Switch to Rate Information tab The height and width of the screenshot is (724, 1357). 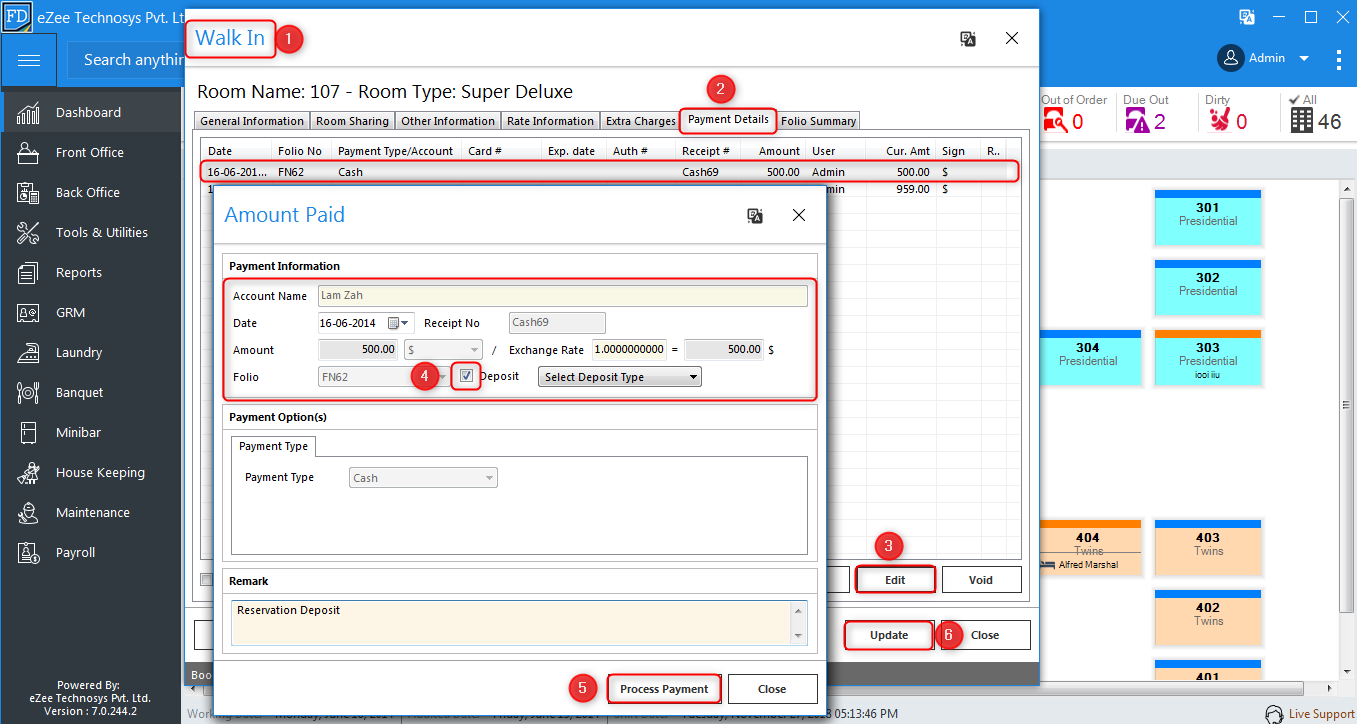pos(550,121)
